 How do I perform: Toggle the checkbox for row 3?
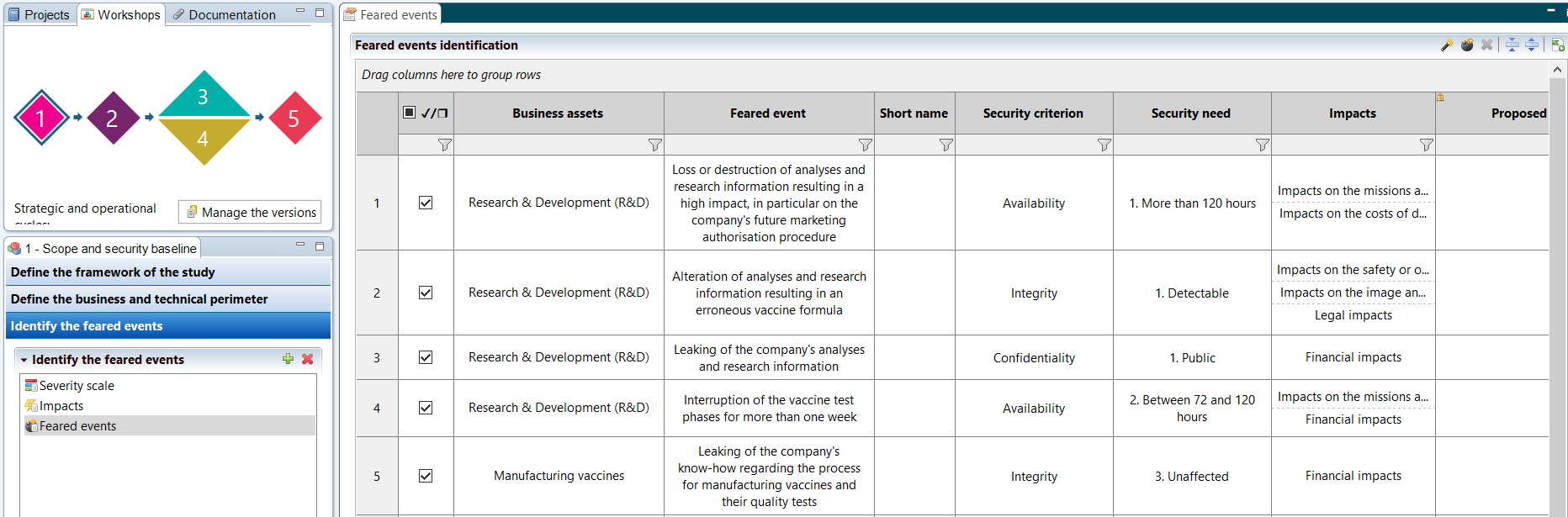click(426, 357)
